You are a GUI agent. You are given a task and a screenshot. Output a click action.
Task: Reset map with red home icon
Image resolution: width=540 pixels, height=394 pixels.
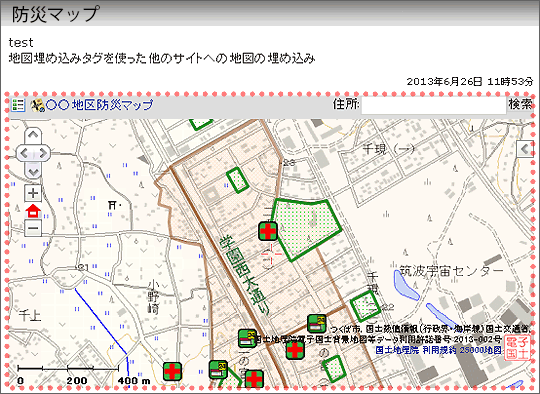(33, 210)
